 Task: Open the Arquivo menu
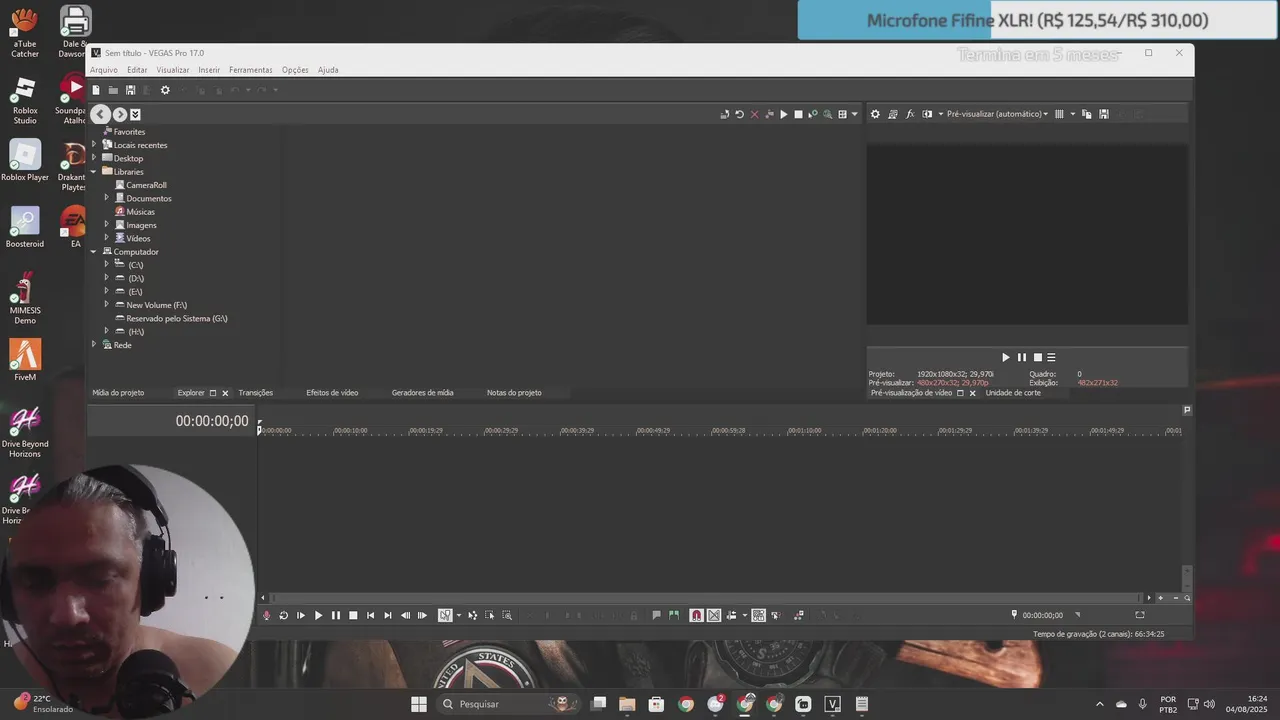pos(103,70)
